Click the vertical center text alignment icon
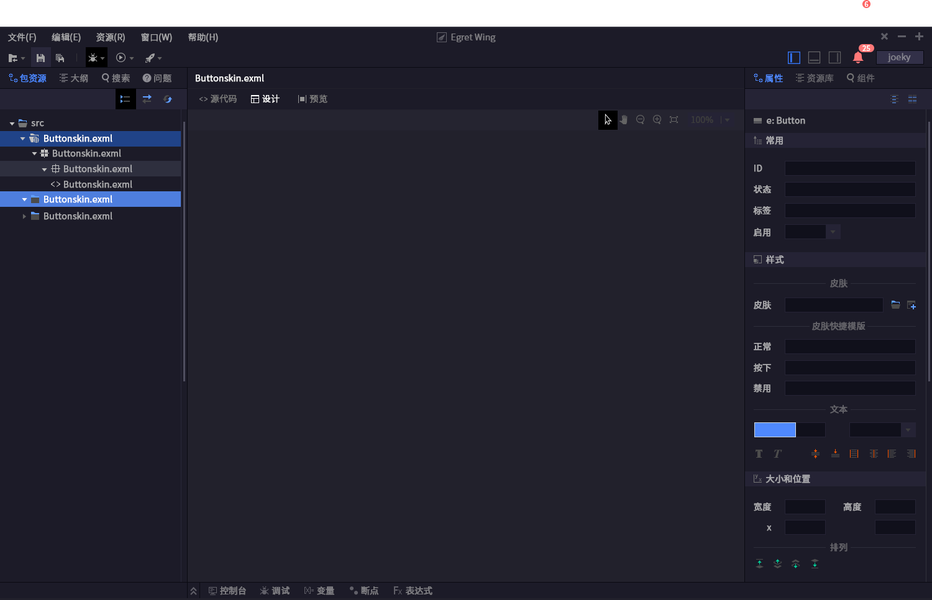 pos(816,454)
